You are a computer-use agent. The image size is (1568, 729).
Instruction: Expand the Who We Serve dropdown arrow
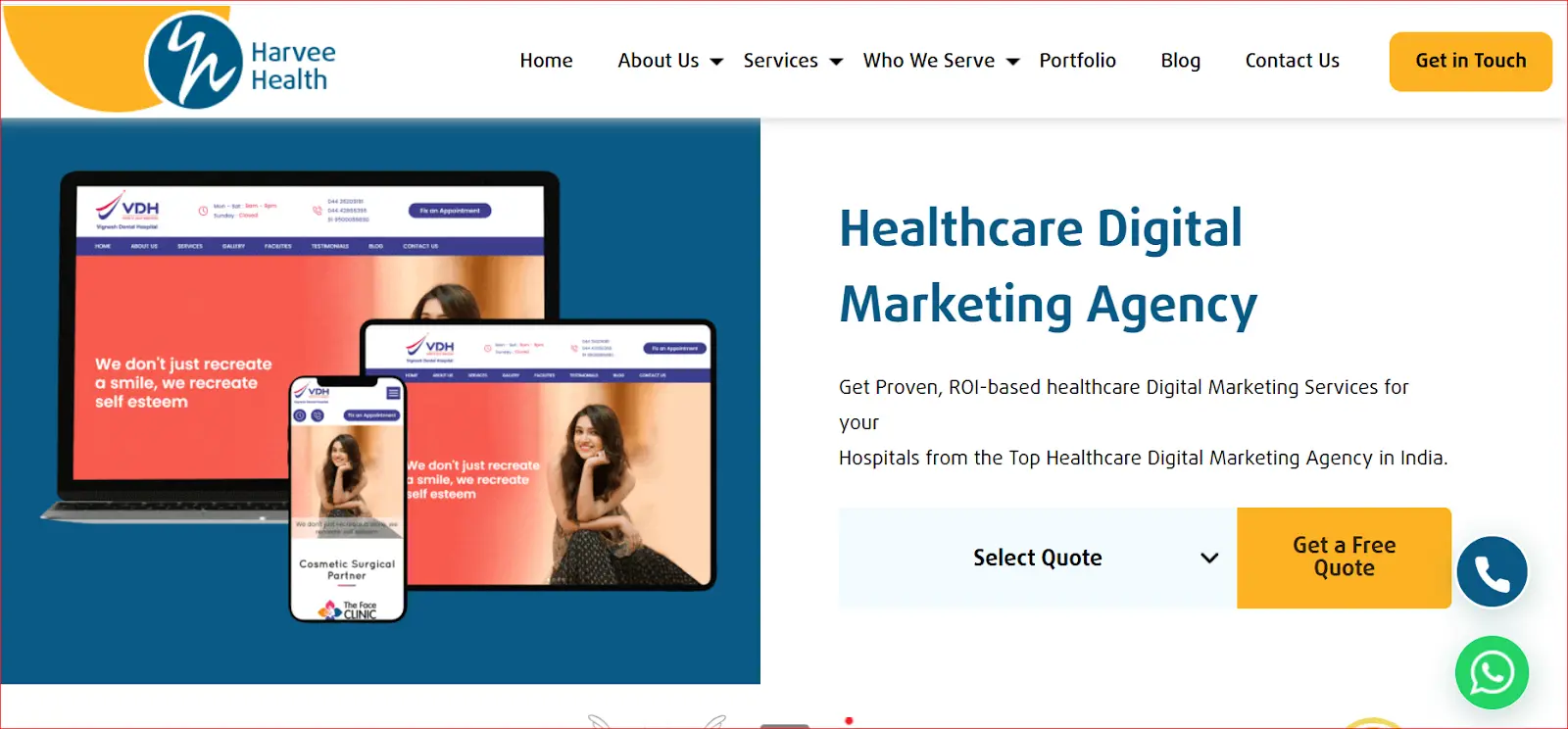point(1013,62)
